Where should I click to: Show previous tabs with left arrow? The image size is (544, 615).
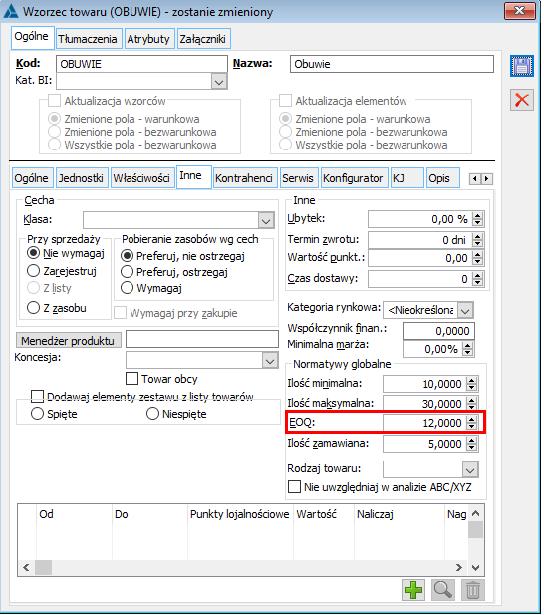click(x=475, y=179)
